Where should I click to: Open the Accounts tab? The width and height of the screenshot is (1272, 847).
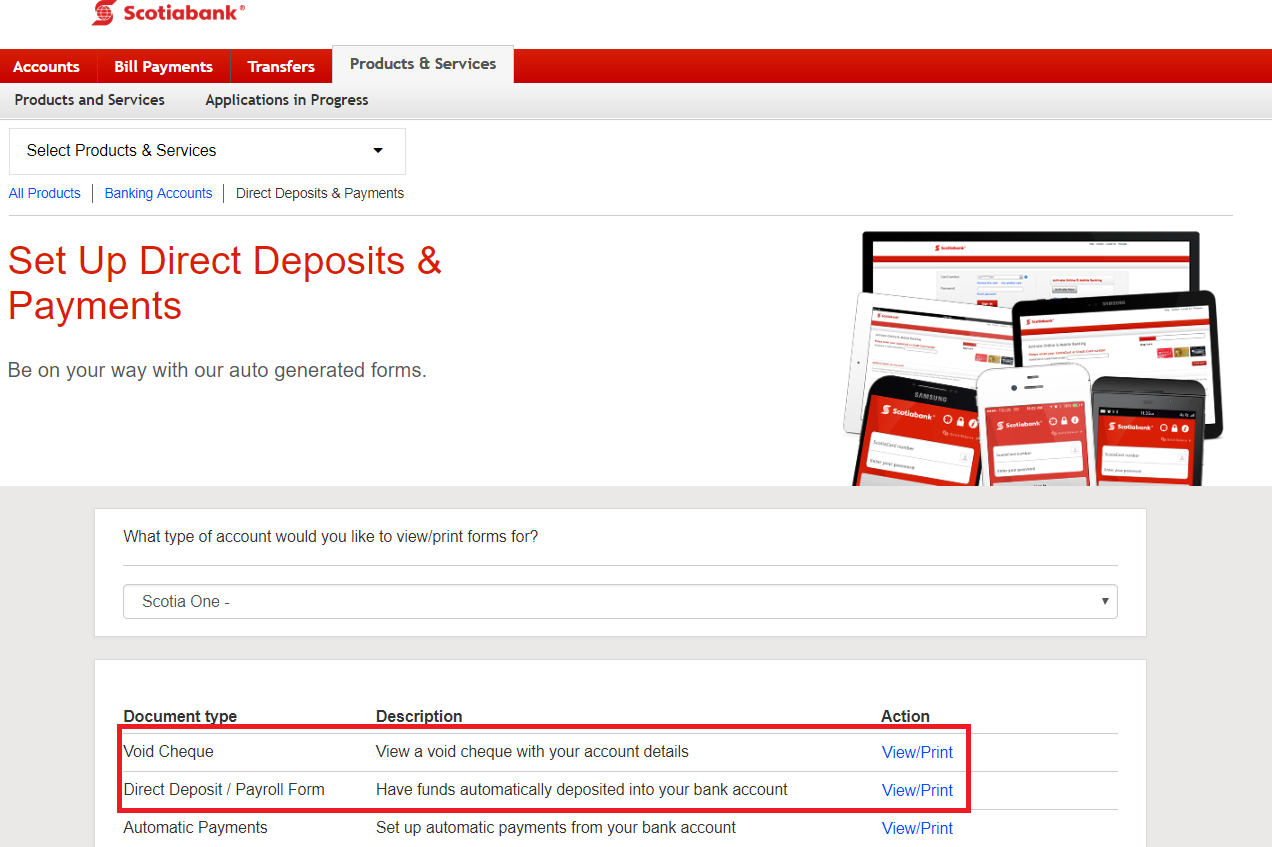(46, 66)
